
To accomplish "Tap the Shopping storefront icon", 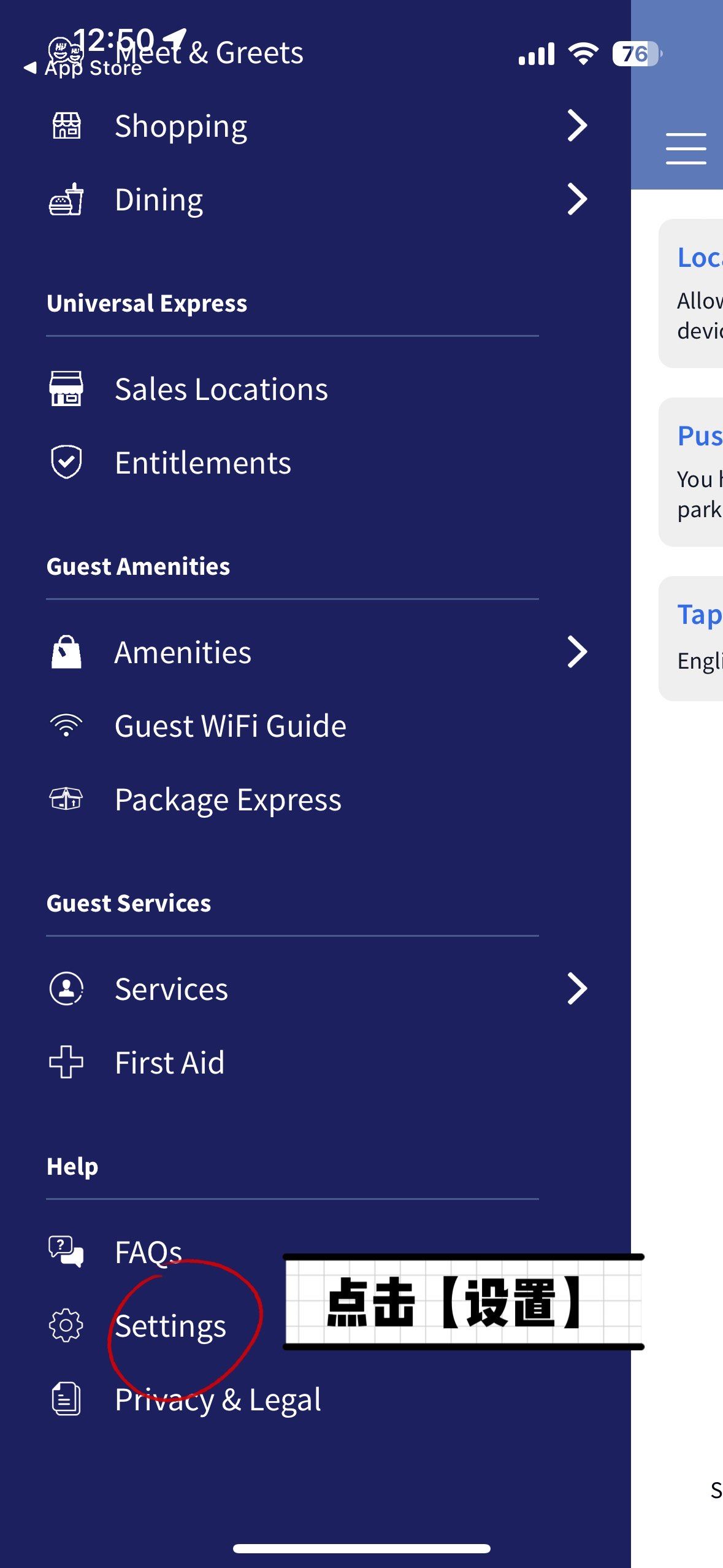I will [66, 126].
